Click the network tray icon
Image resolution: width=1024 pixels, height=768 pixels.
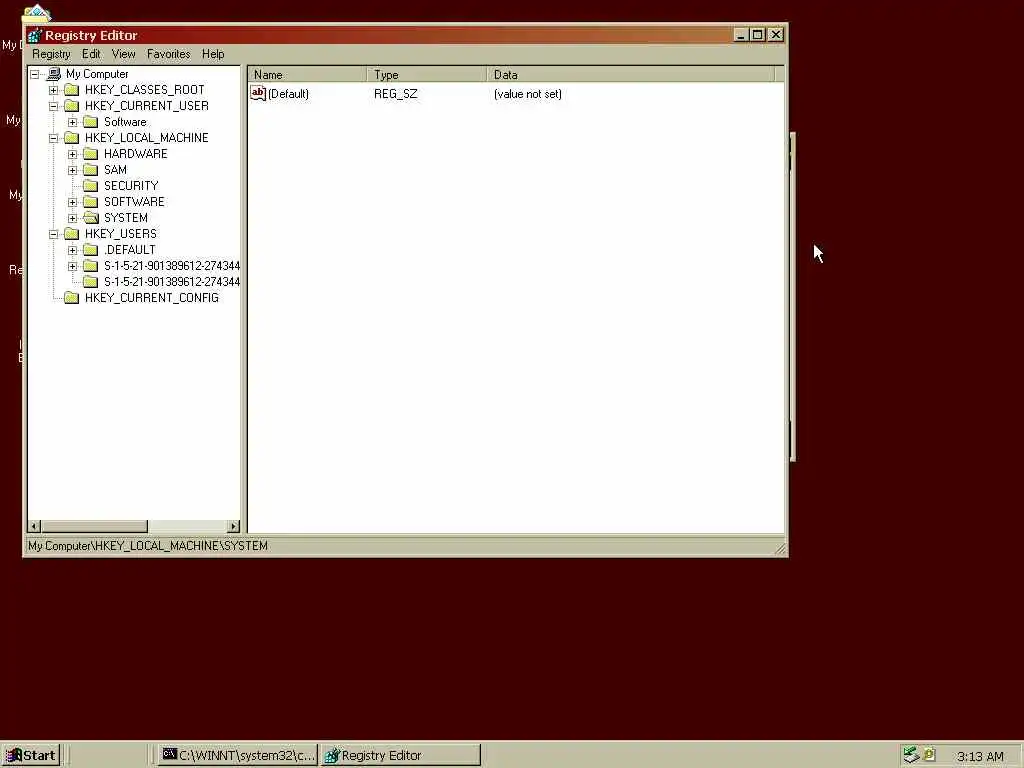coord(911,755)
